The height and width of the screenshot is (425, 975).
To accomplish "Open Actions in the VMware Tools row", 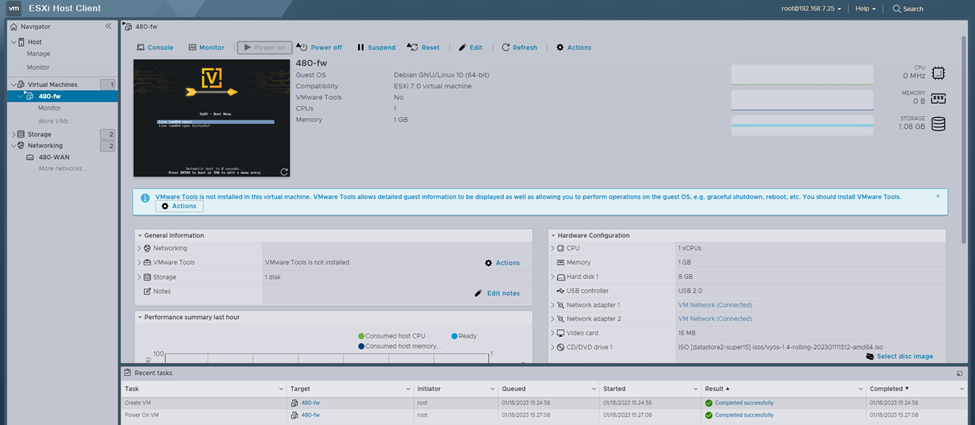I will coord(502,263).
